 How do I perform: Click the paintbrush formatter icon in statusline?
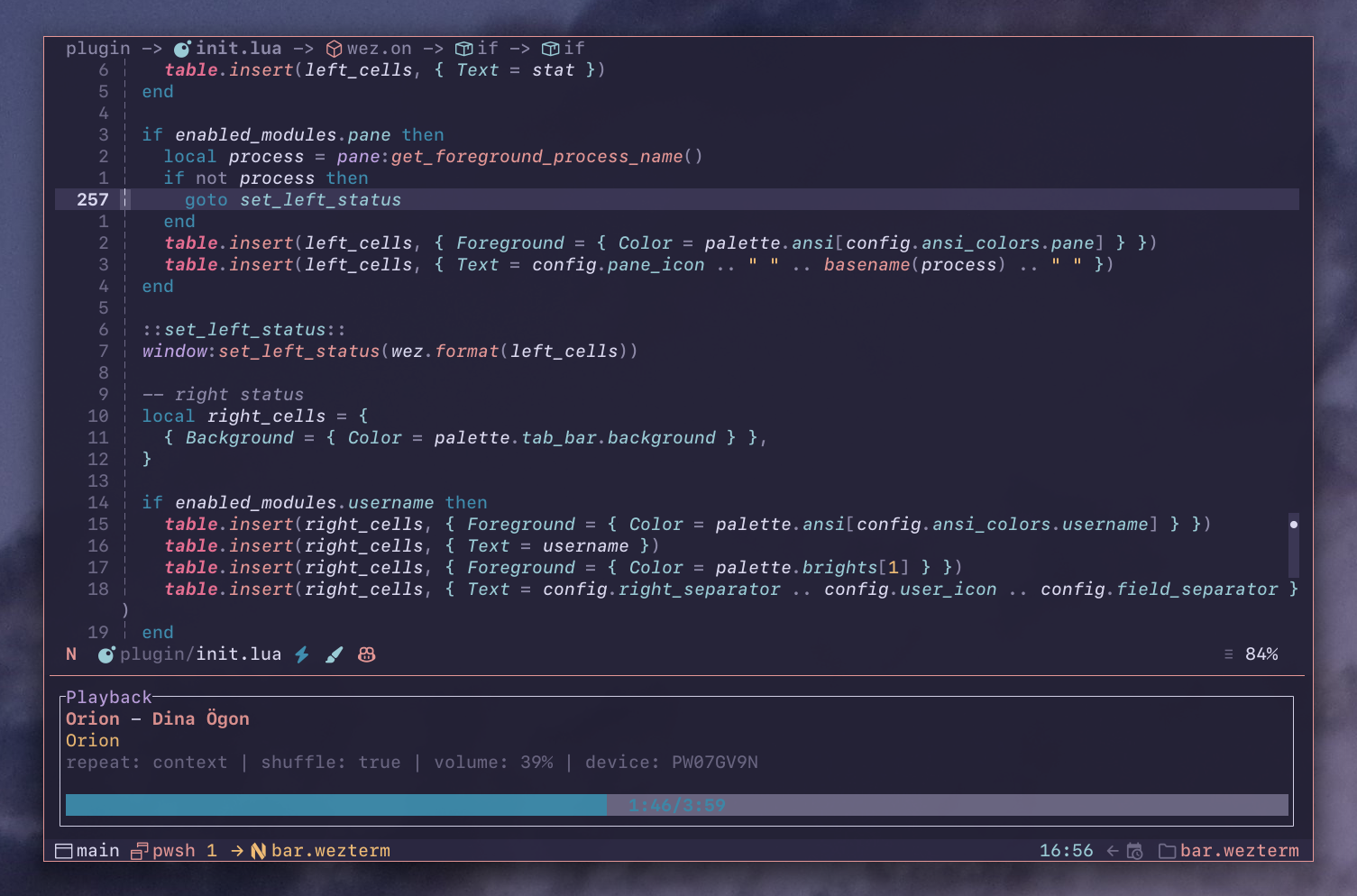[x=335, y=654]
